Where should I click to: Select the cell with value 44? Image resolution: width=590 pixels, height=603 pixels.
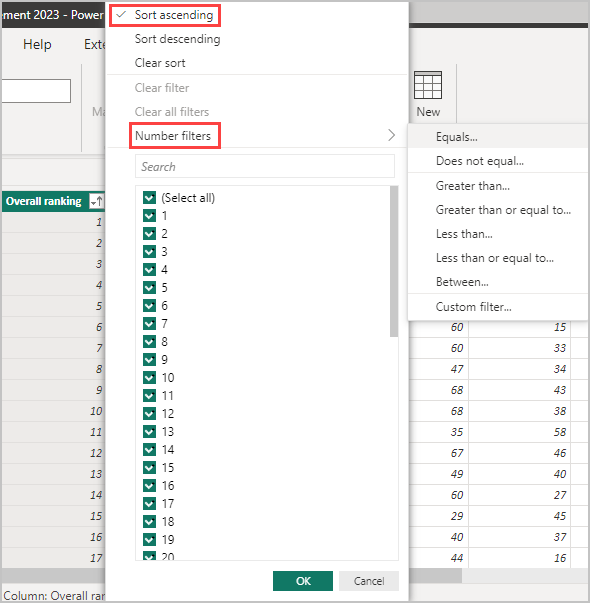tap(457, 558)
